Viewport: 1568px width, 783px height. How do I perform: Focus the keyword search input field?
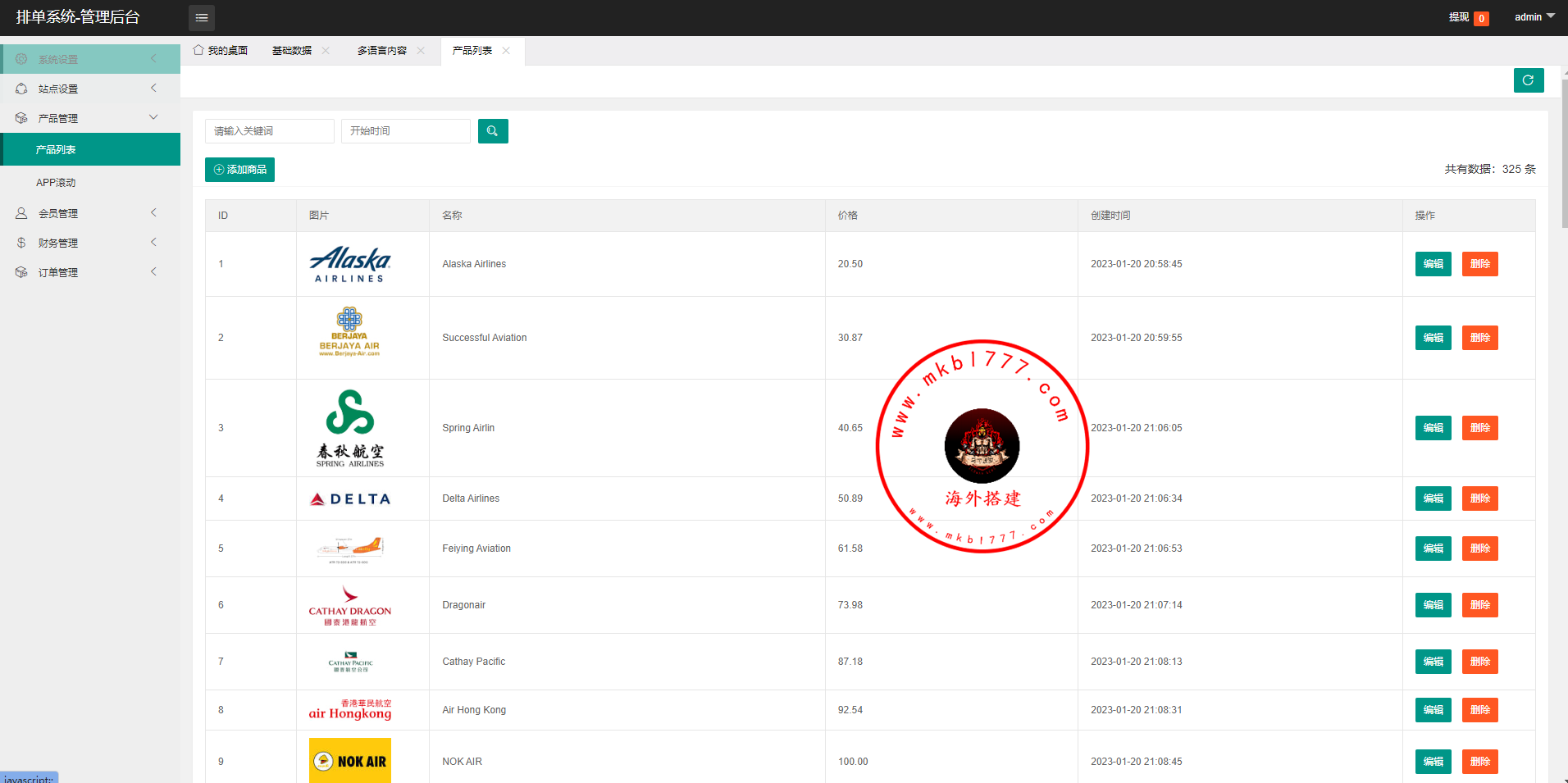click(270, 131)
